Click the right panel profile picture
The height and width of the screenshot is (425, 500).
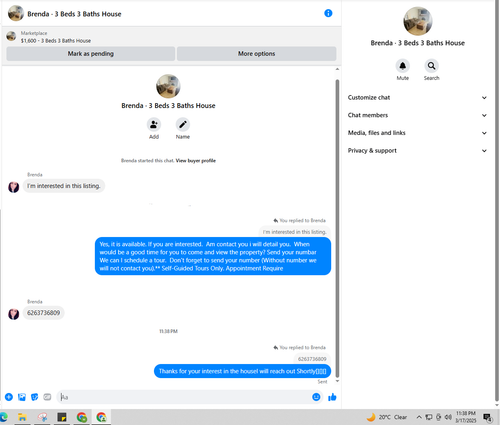[418, 21]
